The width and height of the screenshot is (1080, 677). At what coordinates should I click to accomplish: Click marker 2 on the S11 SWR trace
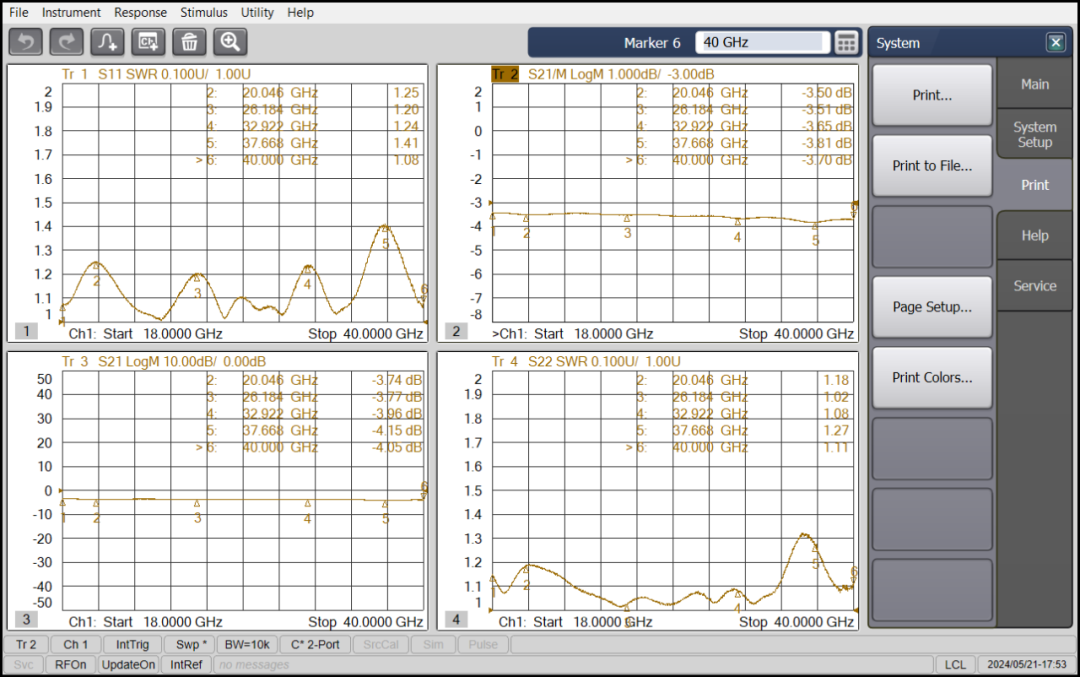pyautogui.click(x=96, y=273)
